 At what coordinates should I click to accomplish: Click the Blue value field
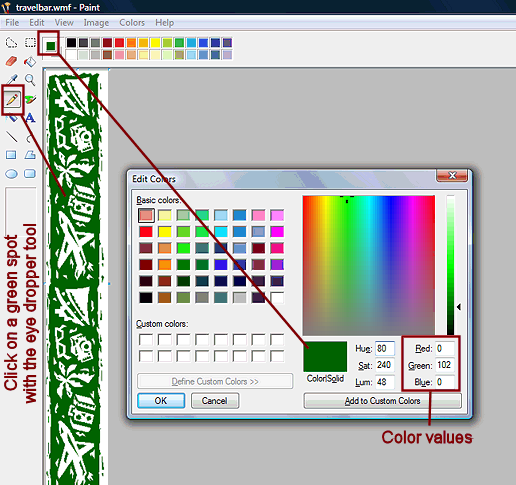445,382
